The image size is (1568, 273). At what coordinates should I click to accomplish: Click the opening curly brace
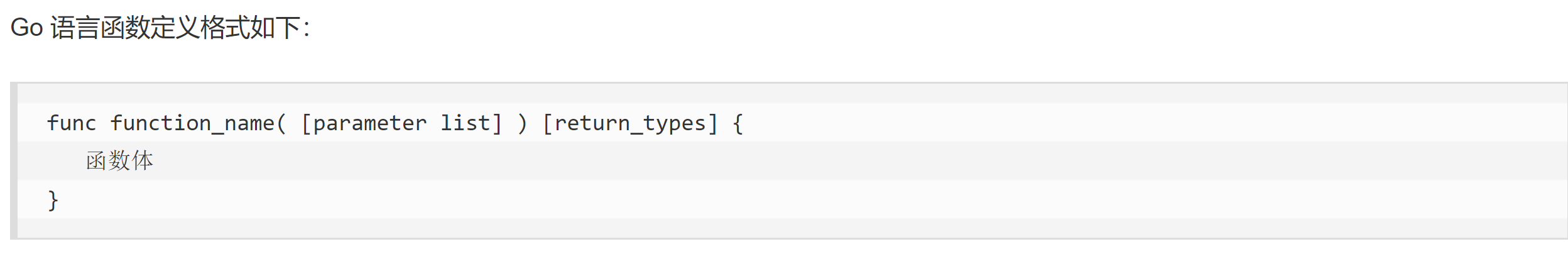(x=738, y=123)
